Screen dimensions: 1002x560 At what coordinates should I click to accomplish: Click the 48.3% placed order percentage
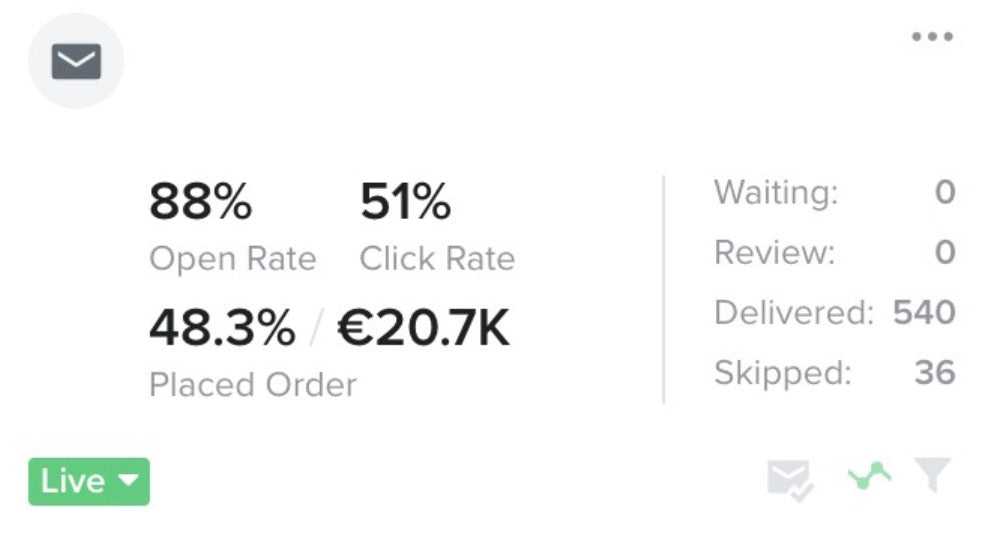tap(222, 328)
